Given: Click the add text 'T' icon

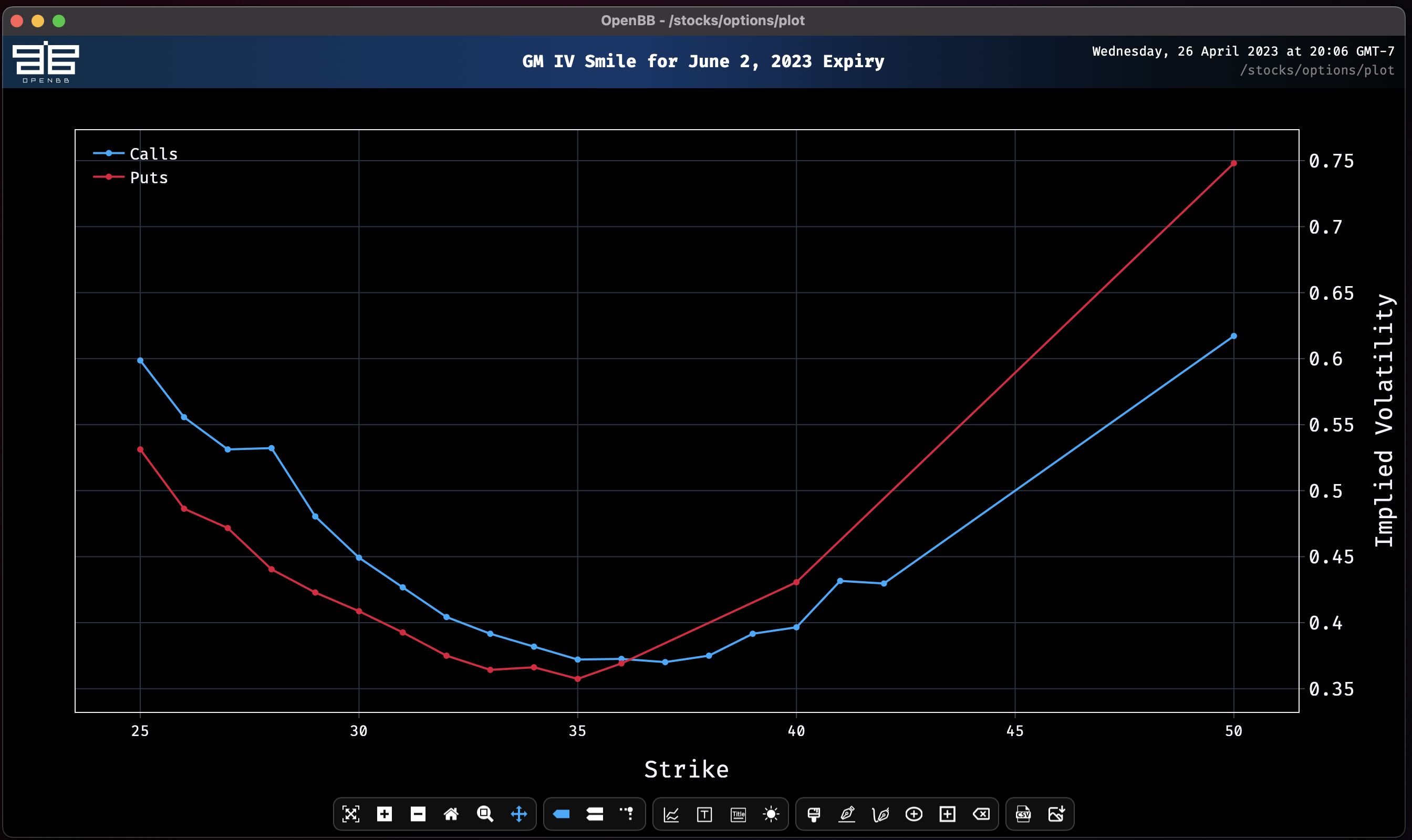Looking at the screenshot, I should 704,814.
